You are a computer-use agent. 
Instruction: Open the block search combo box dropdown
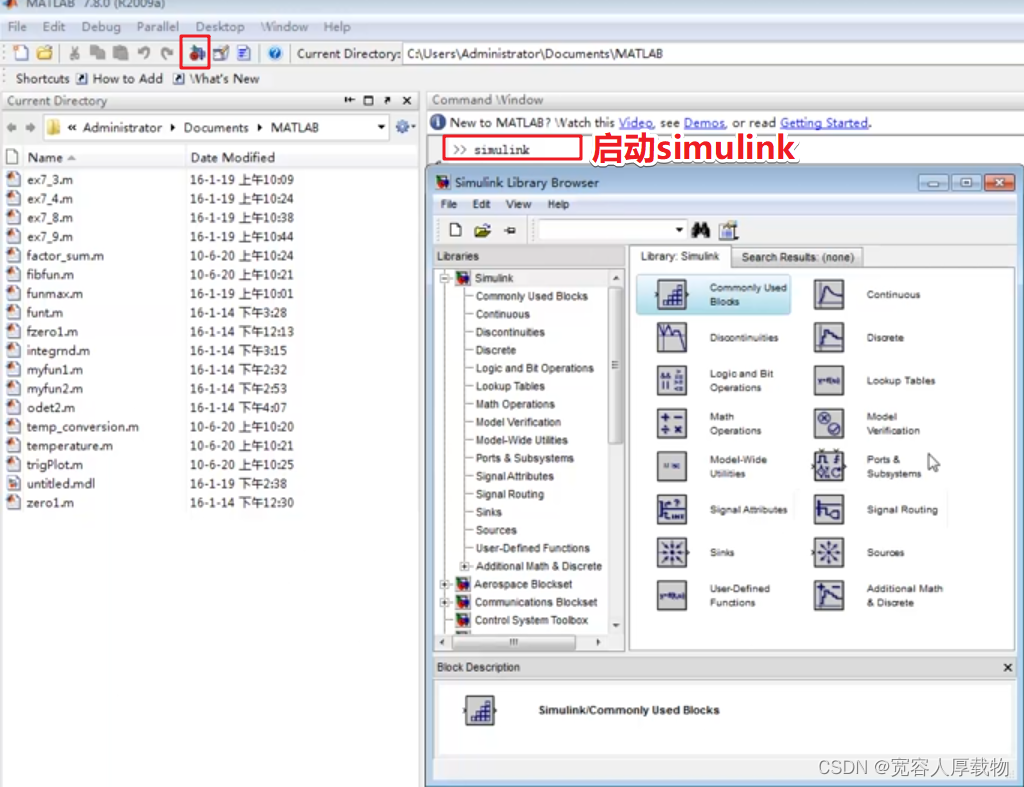[x=679, y=230]
